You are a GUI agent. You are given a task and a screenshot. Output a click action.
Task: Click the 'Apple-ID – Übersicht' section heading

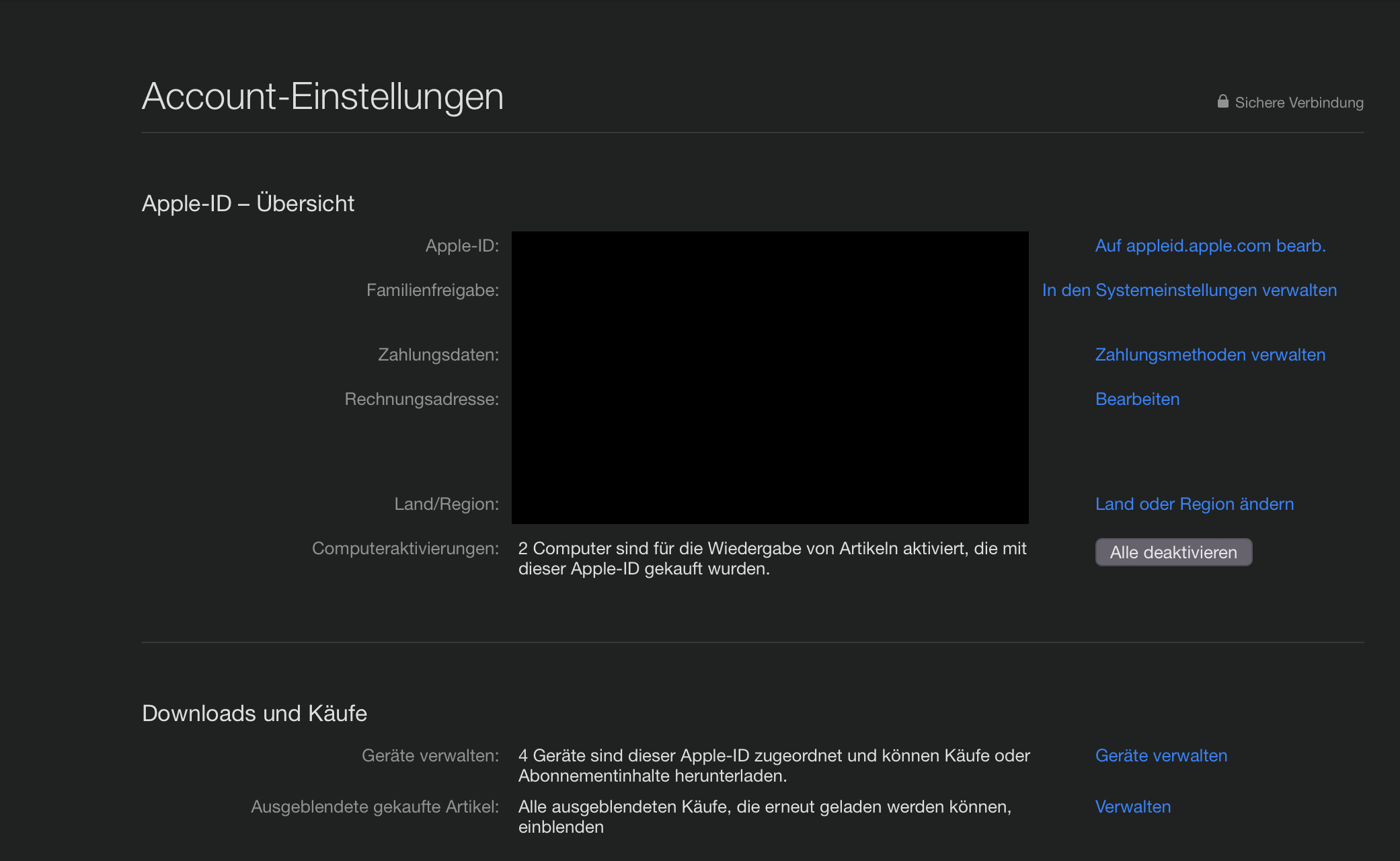point(247,203)
